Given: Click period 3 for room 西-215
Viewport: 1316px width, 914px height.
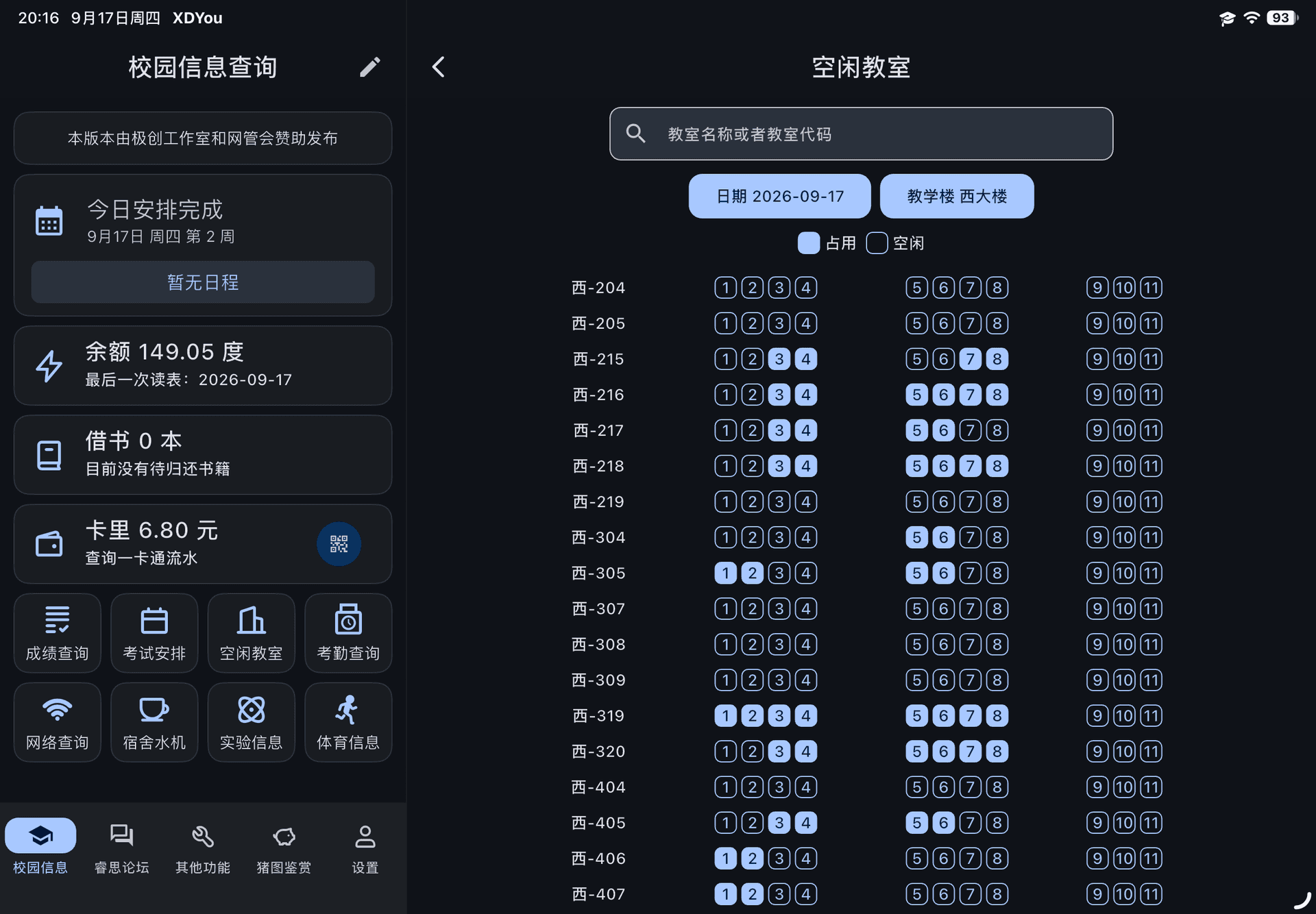Looking at the screenshot, I should [779, 359].
